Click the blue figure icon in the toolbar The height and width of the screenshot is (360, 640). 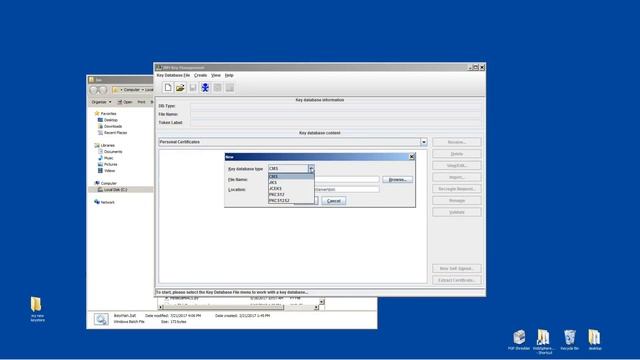tap(205, 87)
